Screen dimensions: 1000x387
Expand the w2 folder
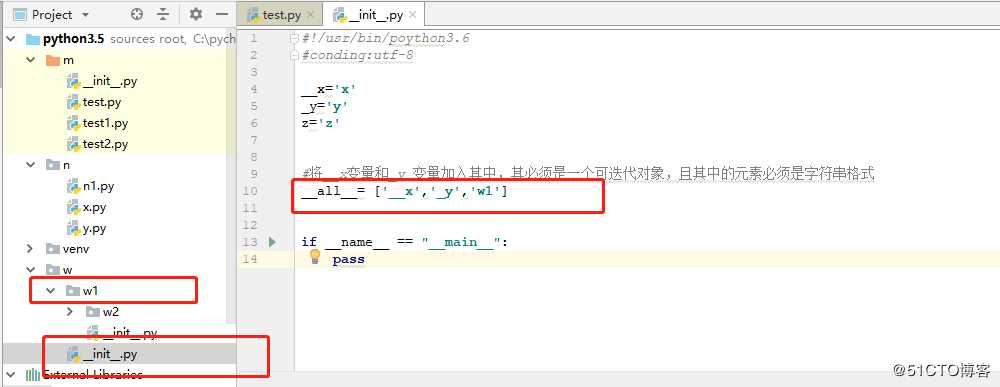pos(70,312)
